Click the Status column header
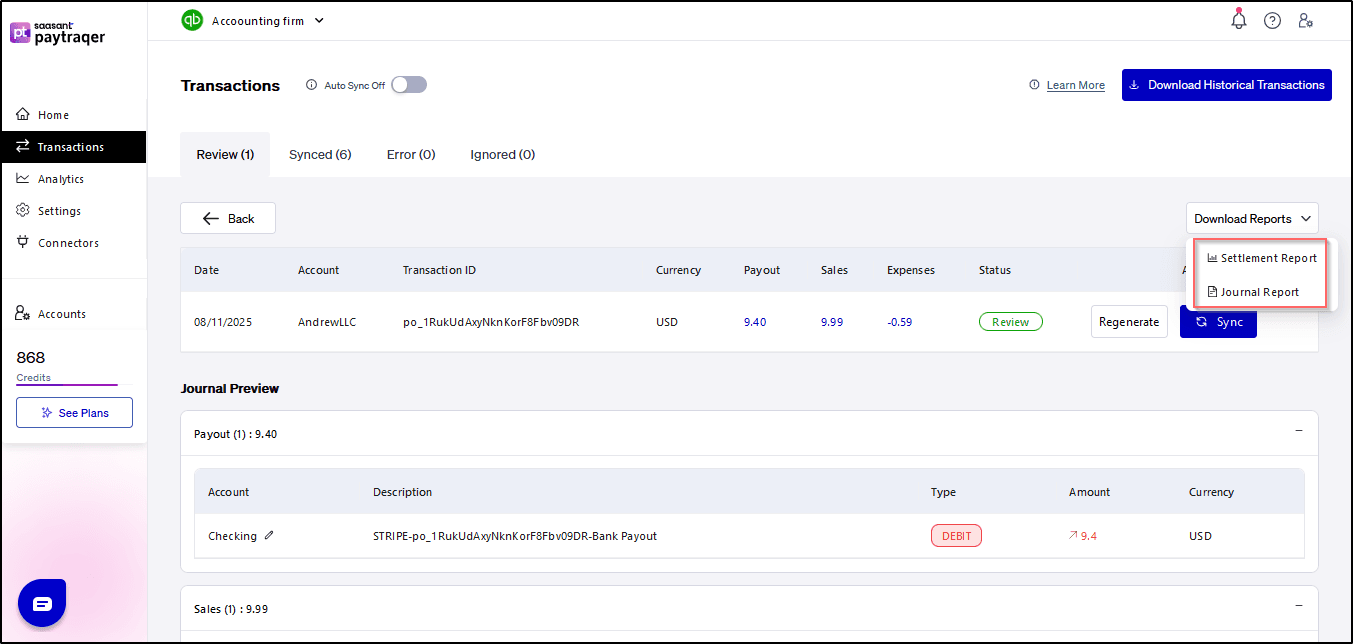This screenshot has height=644, width=1353. point(995,270)
